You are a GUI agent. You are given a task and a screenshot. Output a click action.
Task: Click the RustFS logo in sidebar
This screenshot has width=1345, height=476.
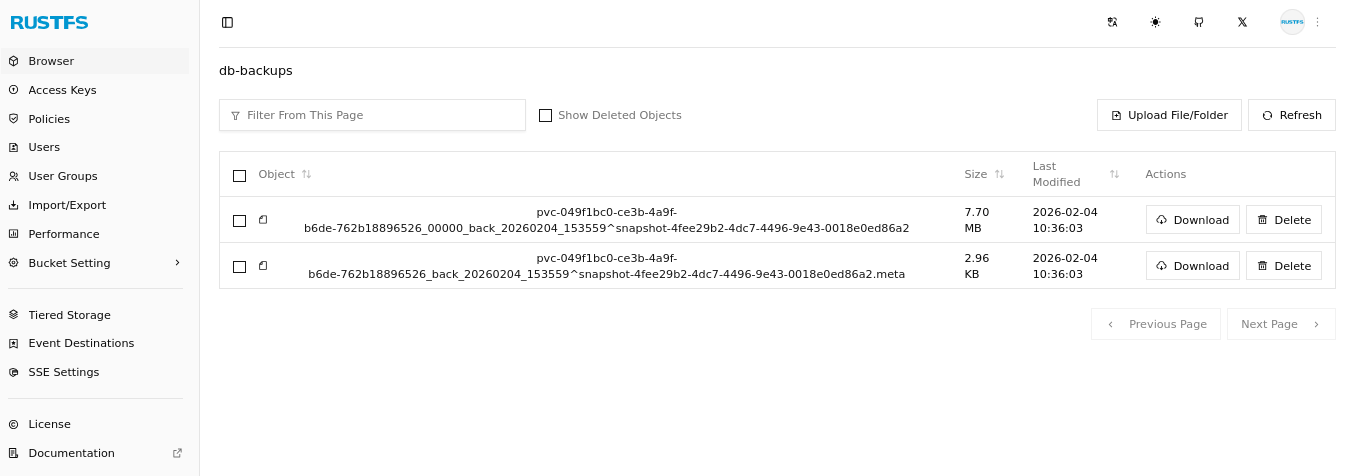[49, 22]
